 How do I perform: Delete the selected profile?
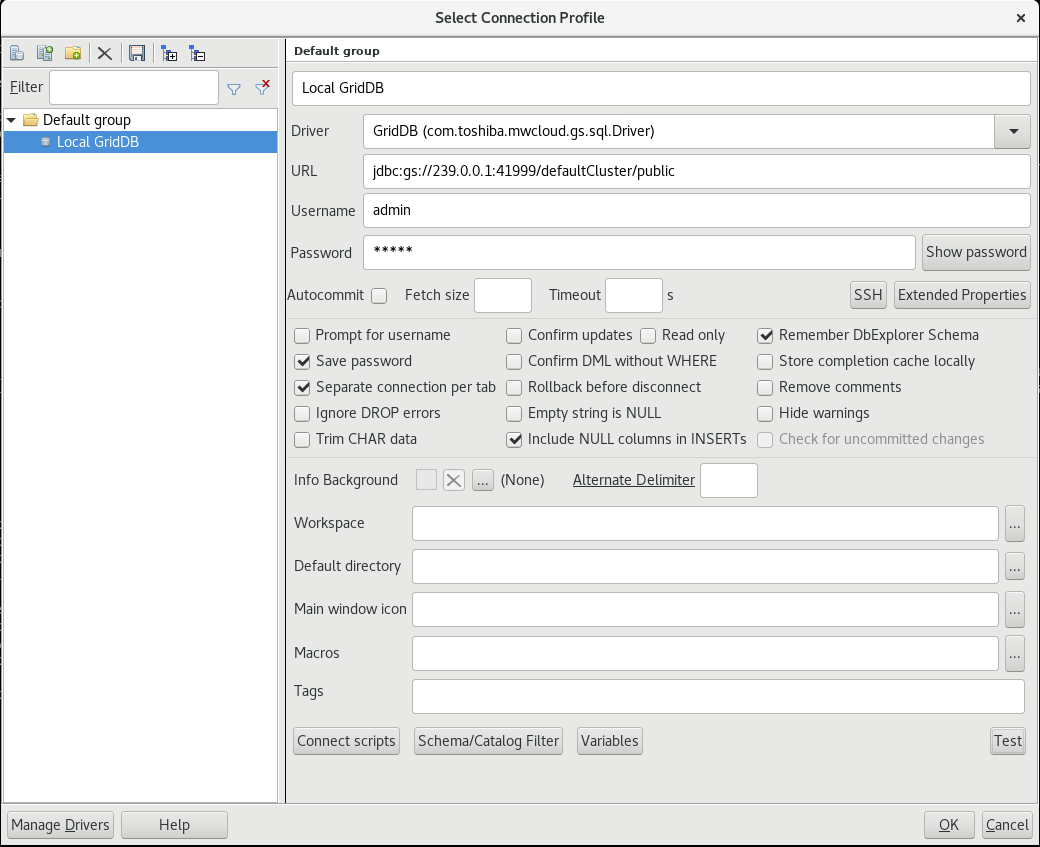coord(105,53)
